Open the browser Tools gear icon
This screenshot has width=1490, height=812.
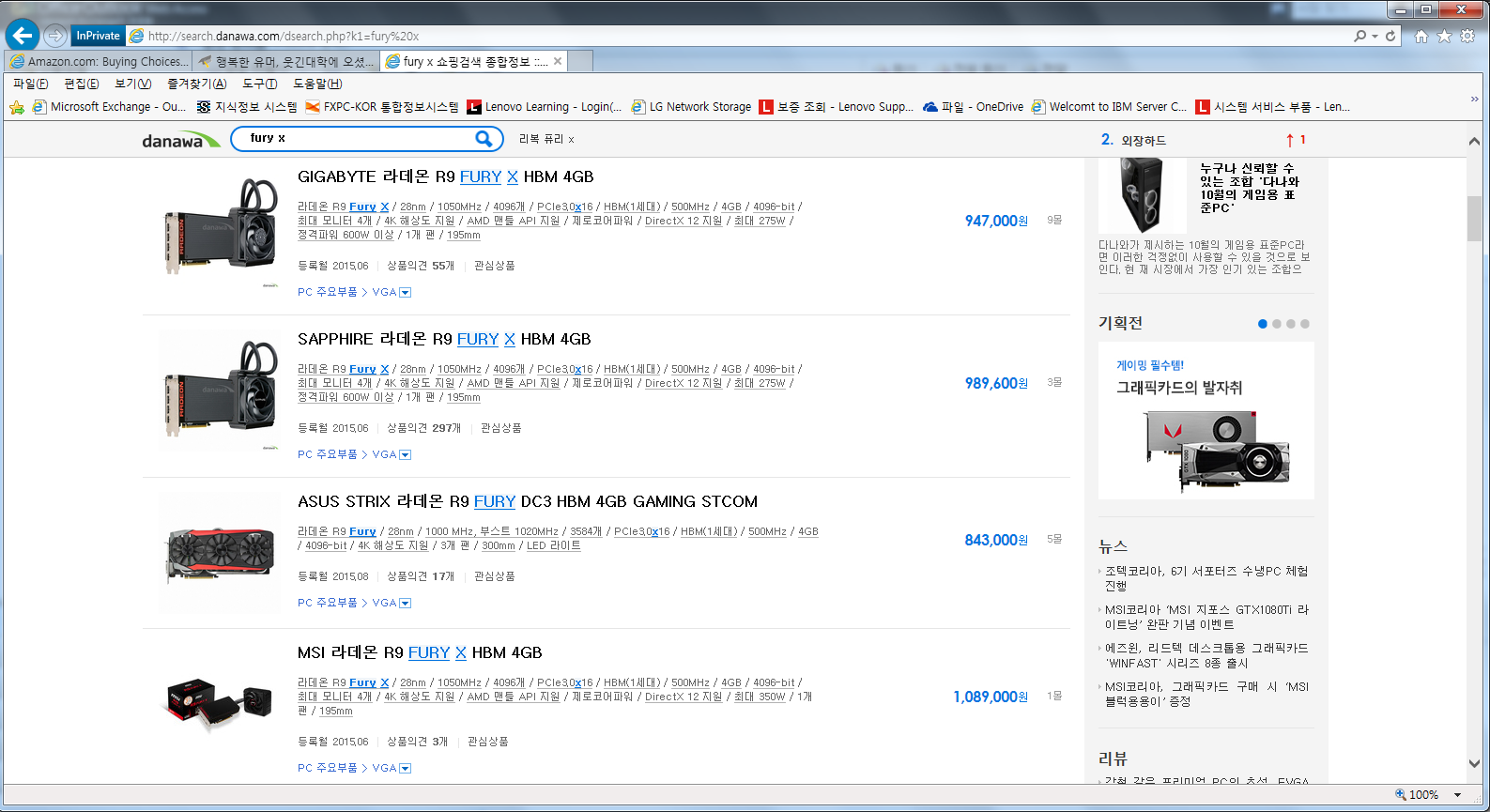tap(1467, 36)
